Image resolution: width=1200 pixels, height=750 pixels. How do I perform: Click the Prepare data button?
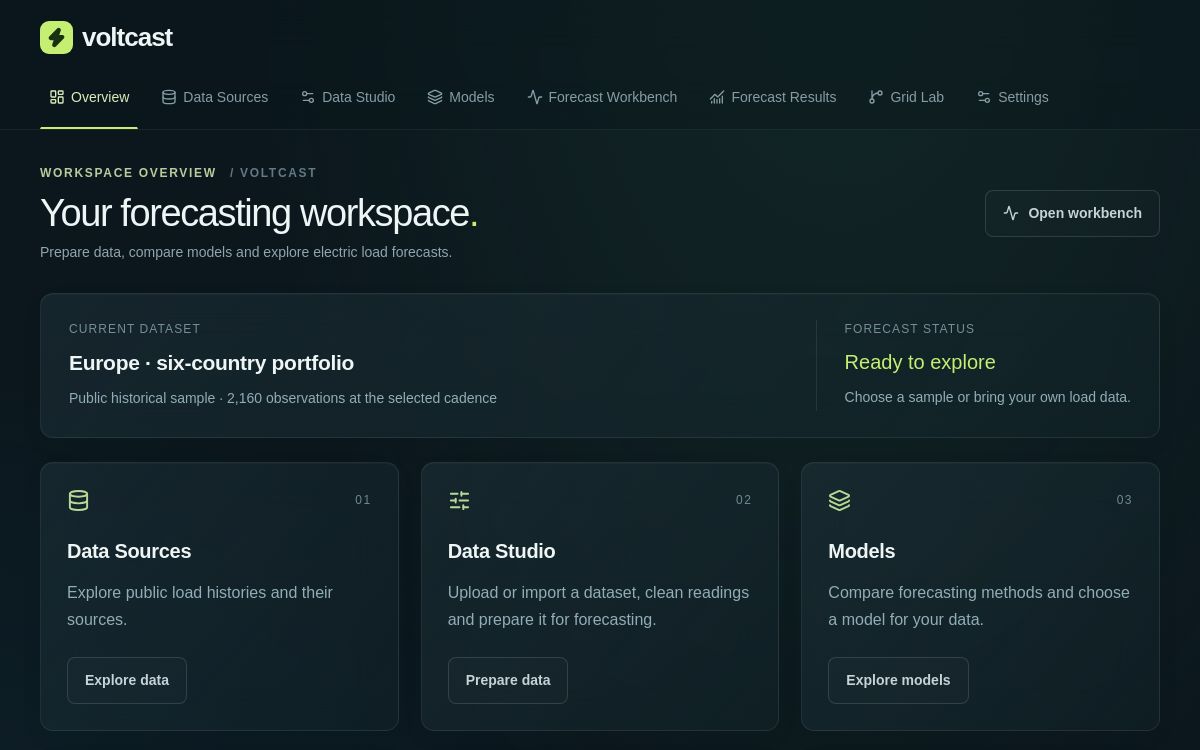(x=508, y=680)
